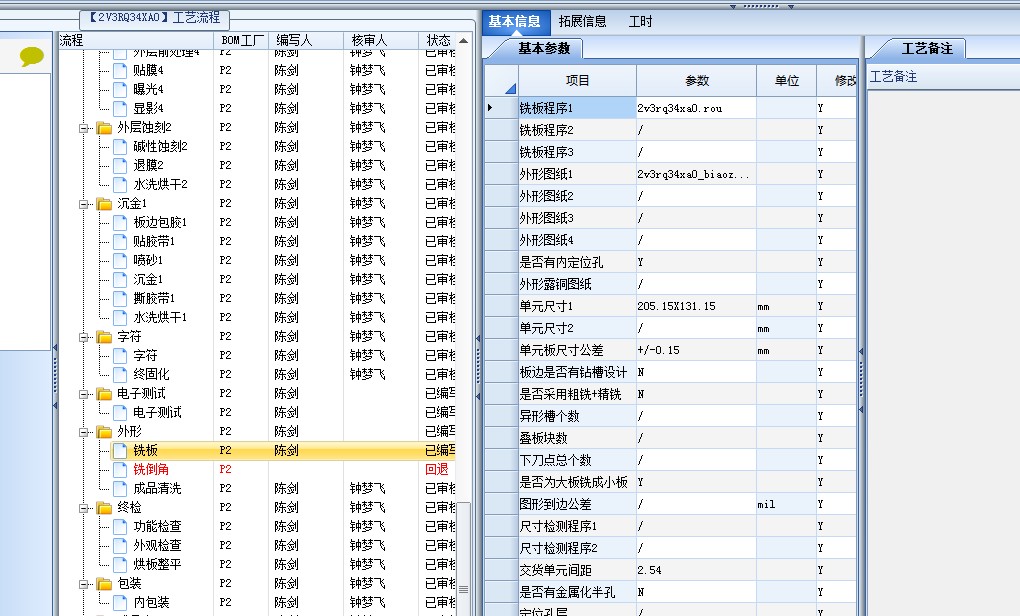Click the document icon beside 喷砂1
Viewport: 1020px width, 616px height.
tap(120, 260)
